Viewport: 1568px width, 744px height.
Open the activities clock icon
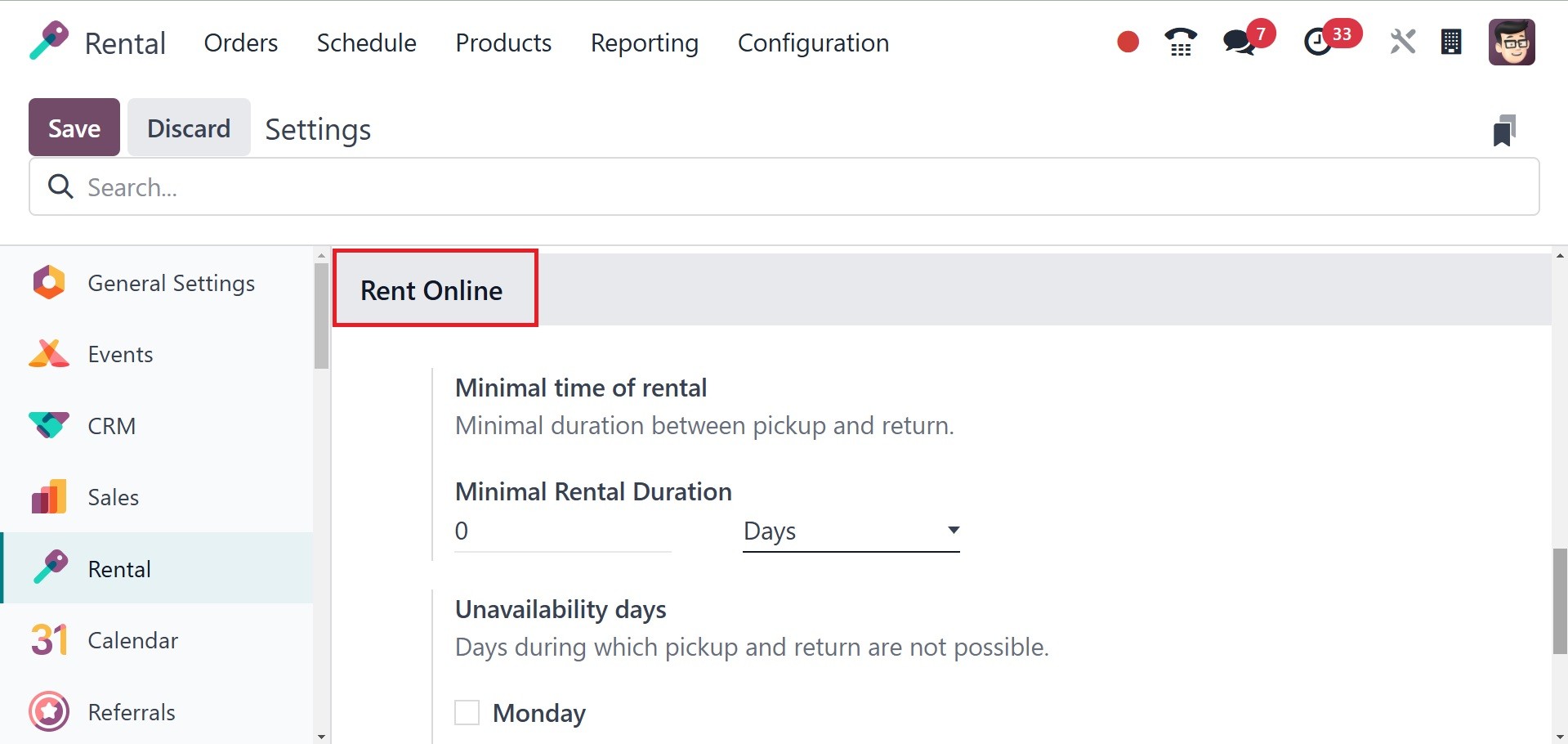click(1317, 42)
